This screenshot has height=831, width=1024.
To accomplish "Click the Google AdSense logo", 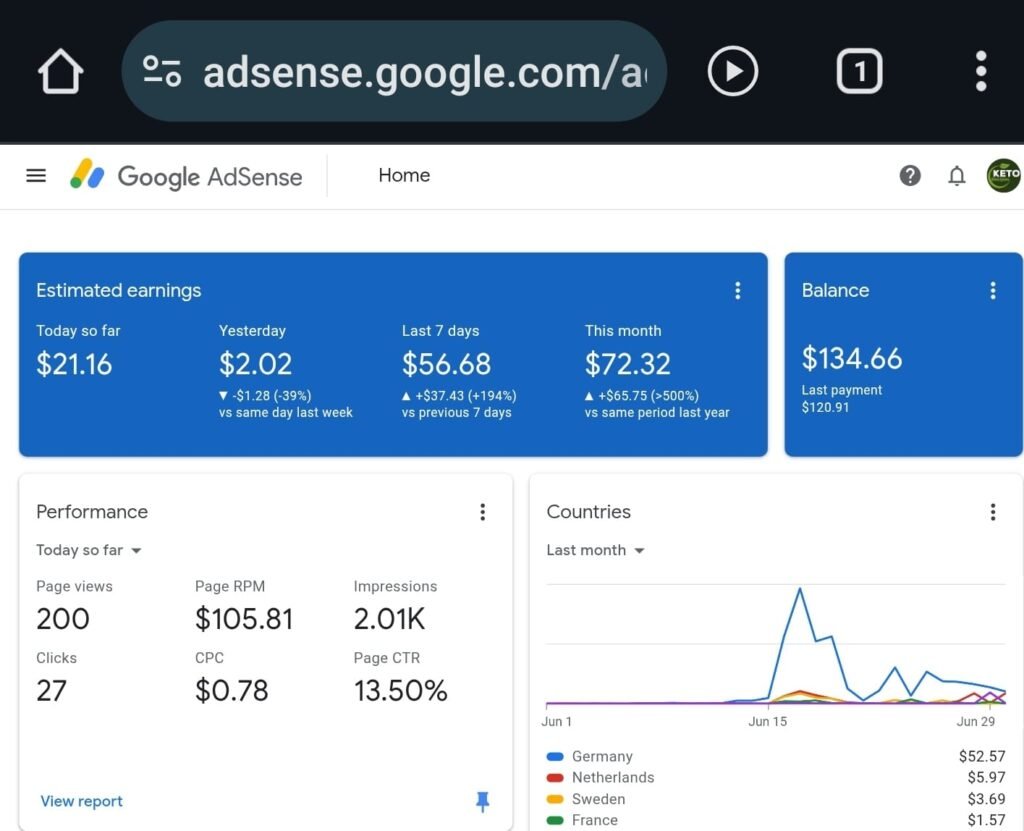I will 186,175.
